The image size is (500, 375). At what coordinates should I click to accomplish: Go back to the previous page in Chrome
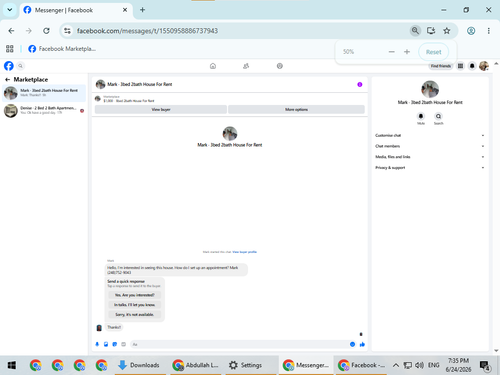pyautogui.click(x=11, y=31)
